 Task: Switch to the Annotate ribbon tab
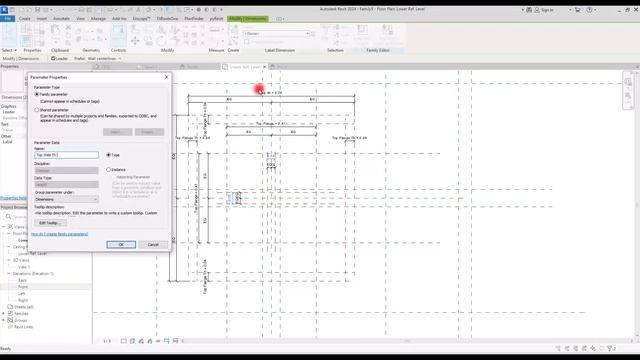pos(61,19)
